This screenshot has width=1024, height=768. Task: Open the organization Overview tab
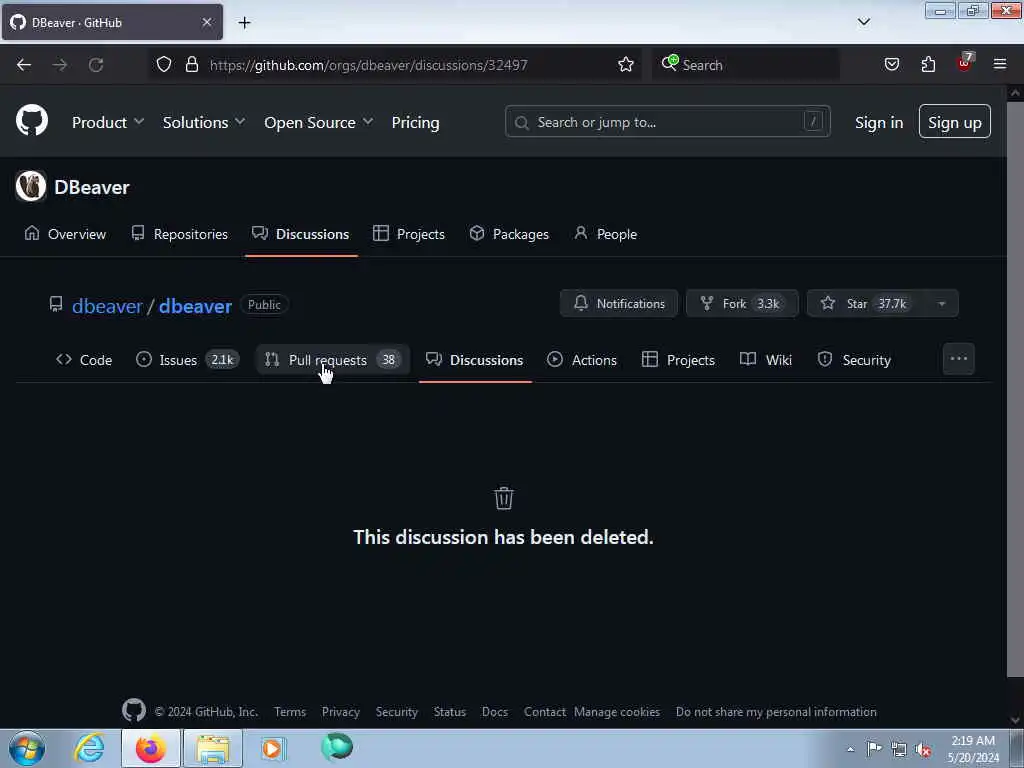(x=65, y=234)
